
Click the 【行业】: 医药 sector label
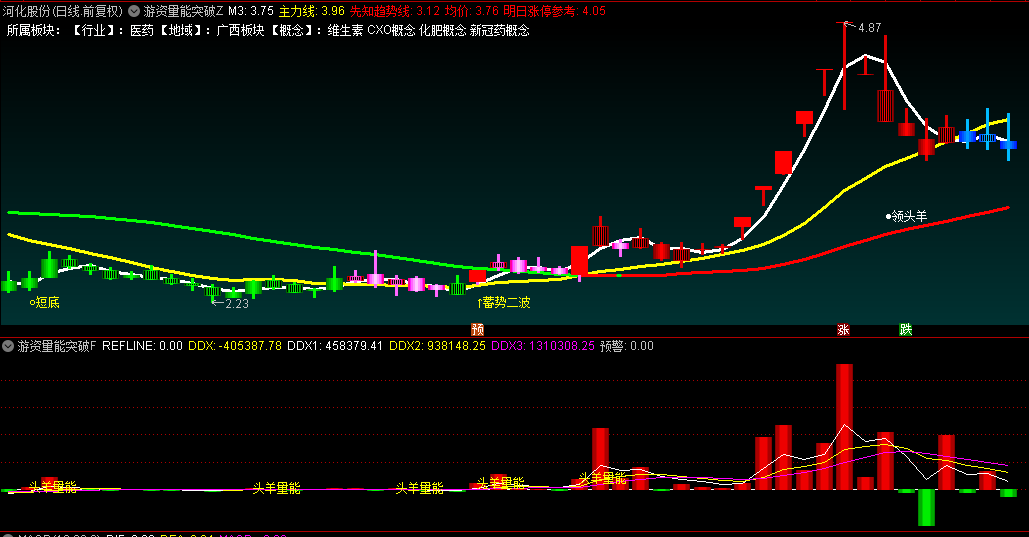click(110, 30)
